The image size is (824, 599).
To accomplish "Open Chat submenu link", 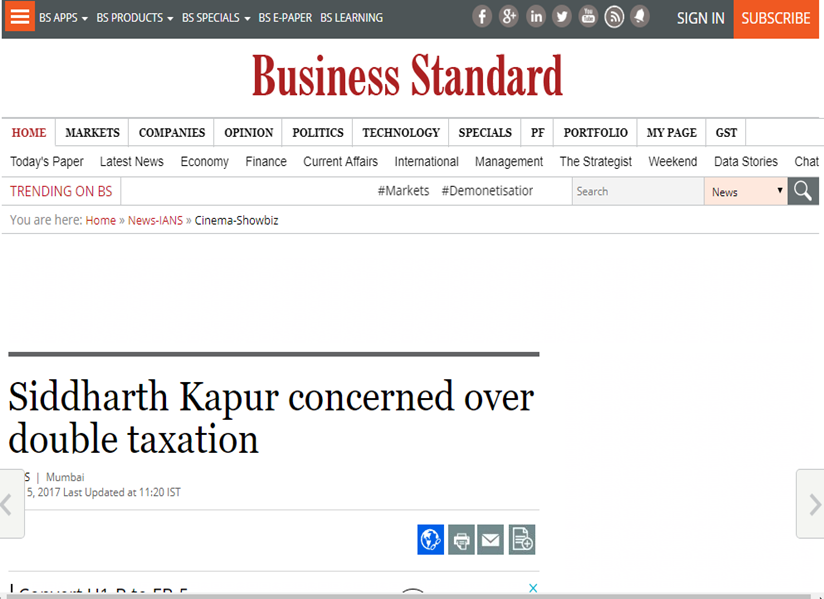I will pos(807,162).
